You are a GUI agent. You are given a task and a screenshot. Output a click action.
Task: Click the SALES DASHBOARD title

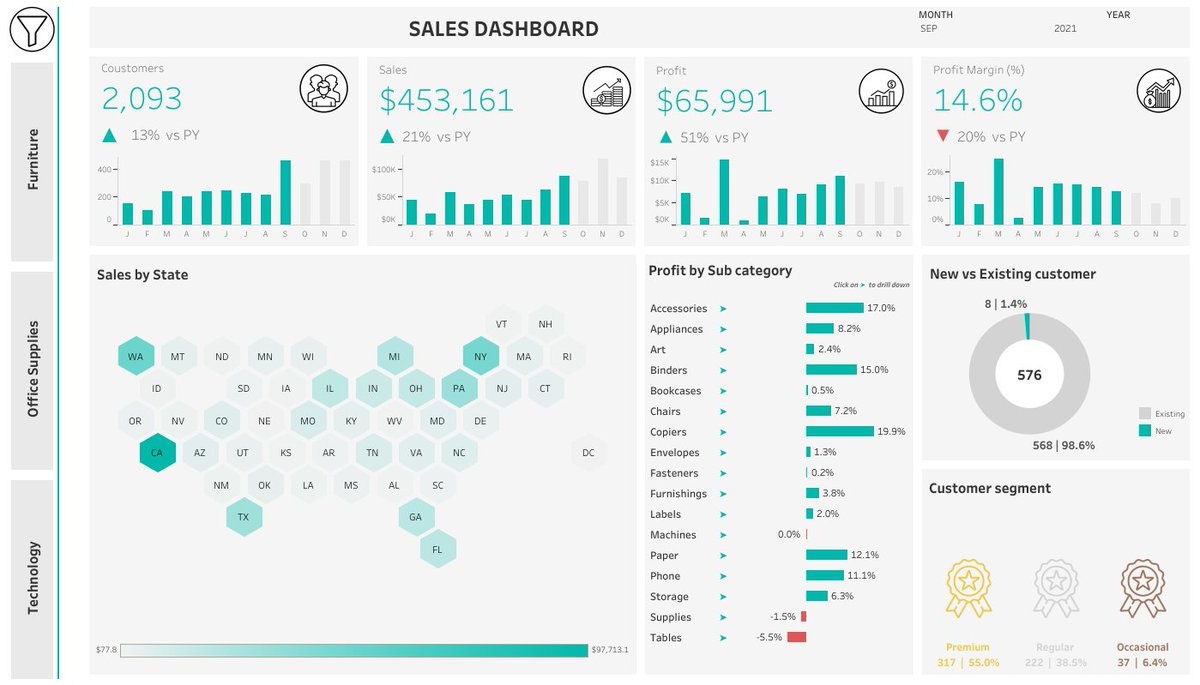(x=504, y=30)
